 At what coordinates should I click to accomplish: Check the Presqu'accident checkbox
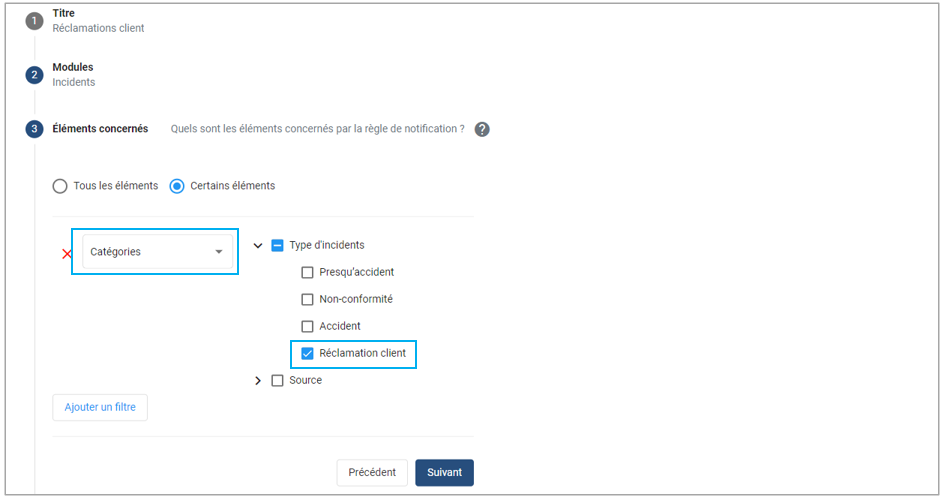[308, 272]
